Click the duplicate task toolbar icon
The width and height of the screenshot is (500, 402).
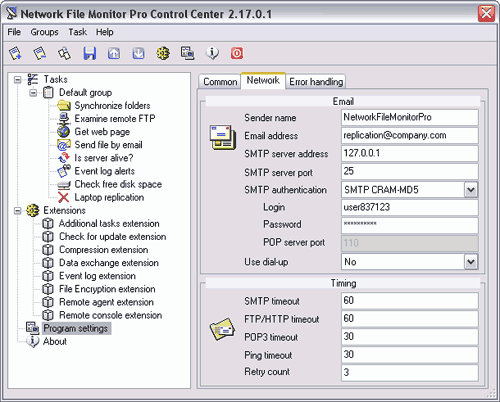tap(64, 53)
